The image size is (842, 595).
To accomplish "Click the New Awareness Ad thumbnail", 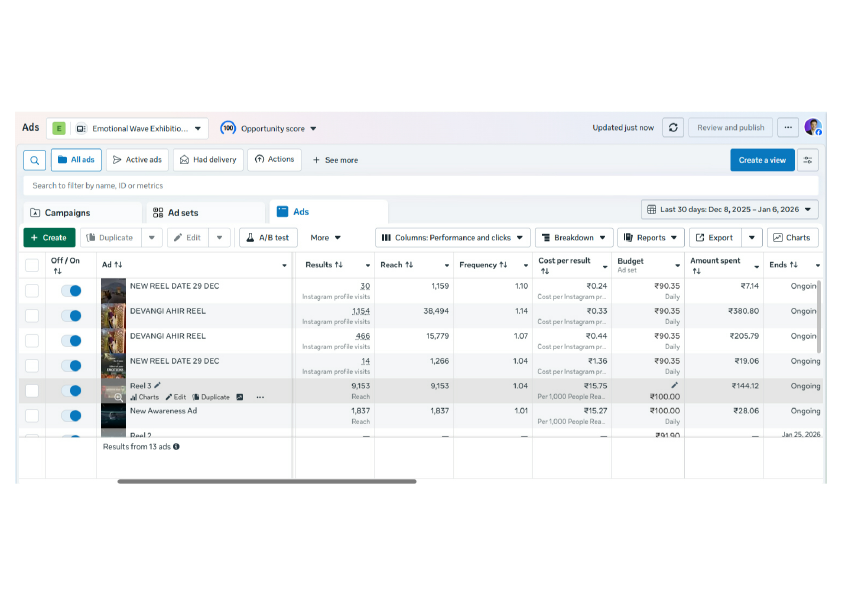I will 113,416.
